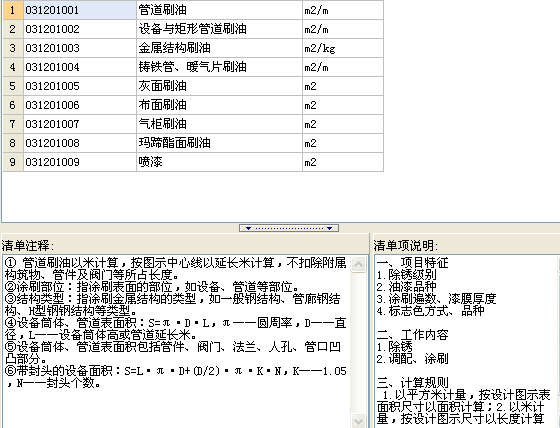Select code cell 031201002

pos(80,29)
